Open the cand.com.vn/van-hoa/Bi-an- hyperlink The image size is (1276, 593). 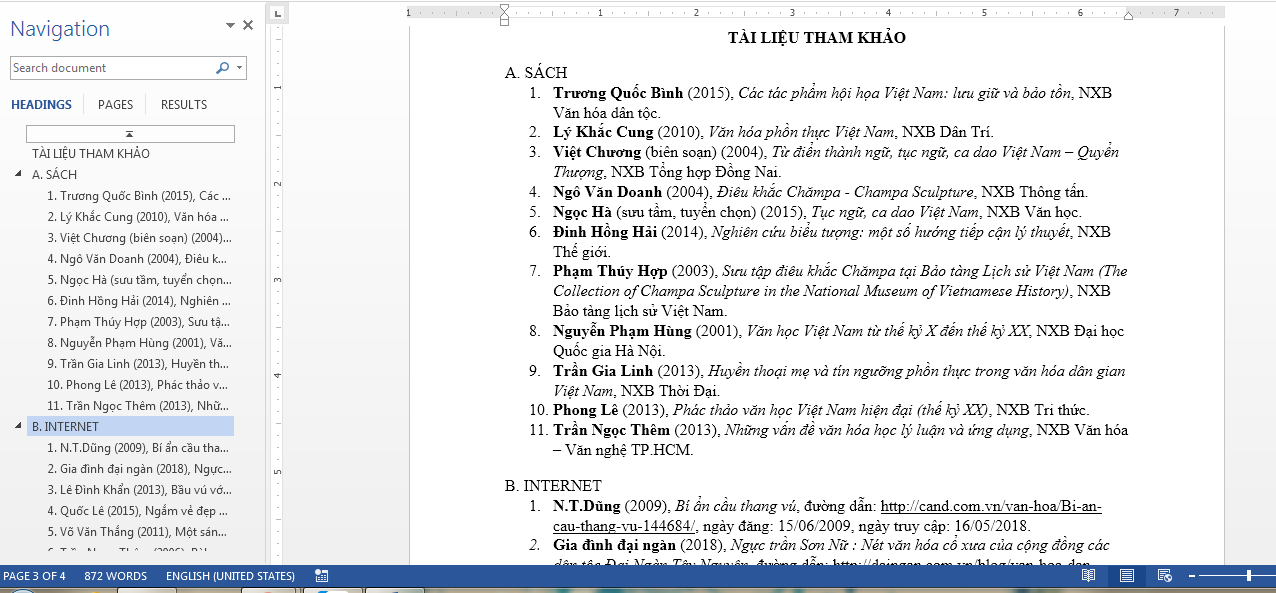991,507
